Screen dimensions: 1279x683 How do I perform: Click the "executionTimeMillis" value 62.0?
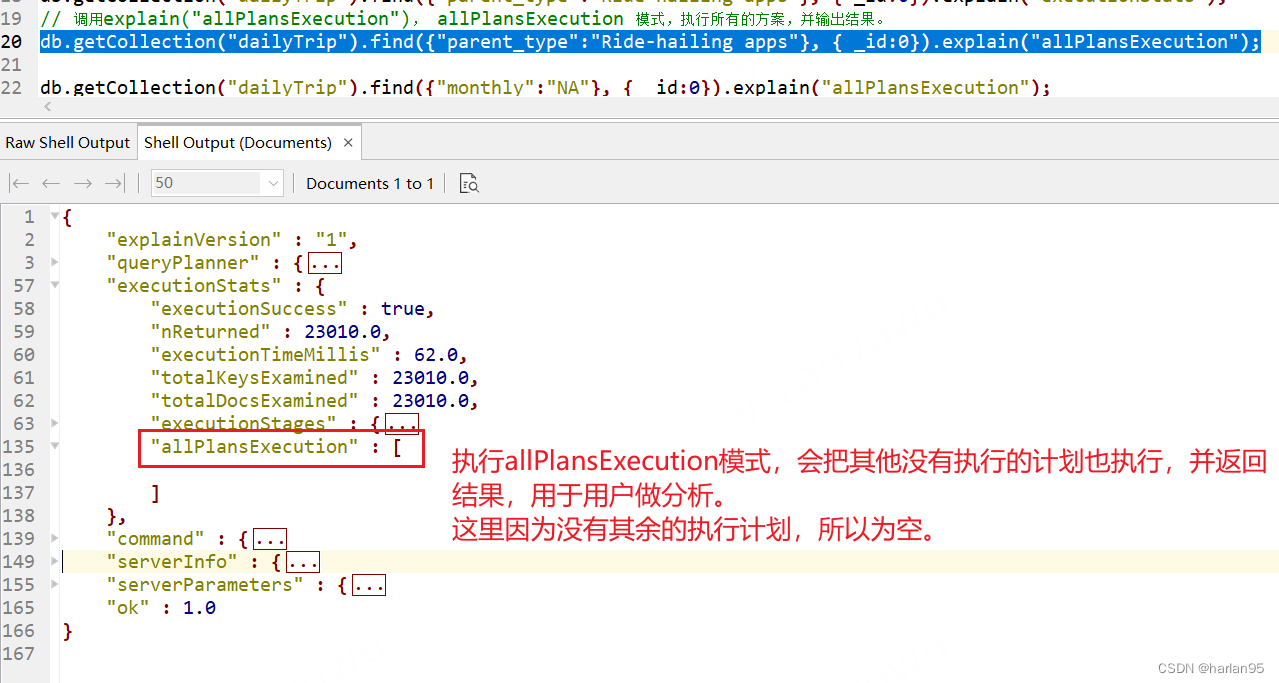pyautogui.click(x=436, y=354)
